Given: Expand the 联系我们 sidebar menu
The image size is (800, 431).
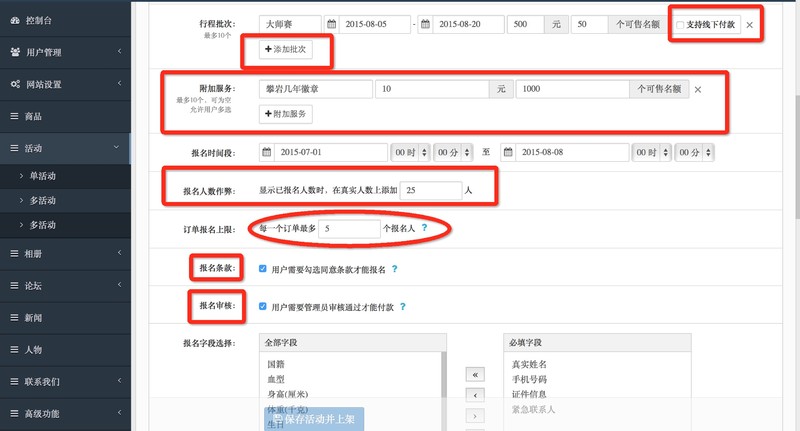Looking at the screenshot, I should (x=65, y=382).
